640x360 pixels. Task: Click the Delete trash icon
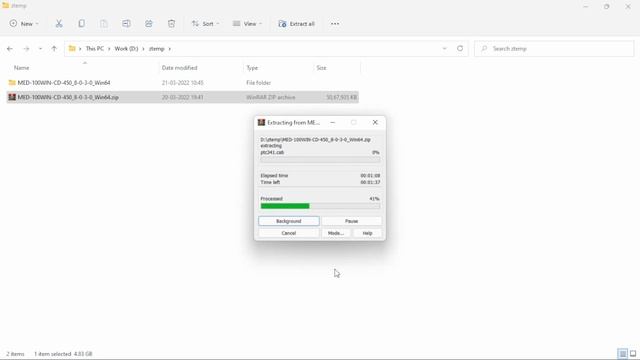click(x=171, y=24)
